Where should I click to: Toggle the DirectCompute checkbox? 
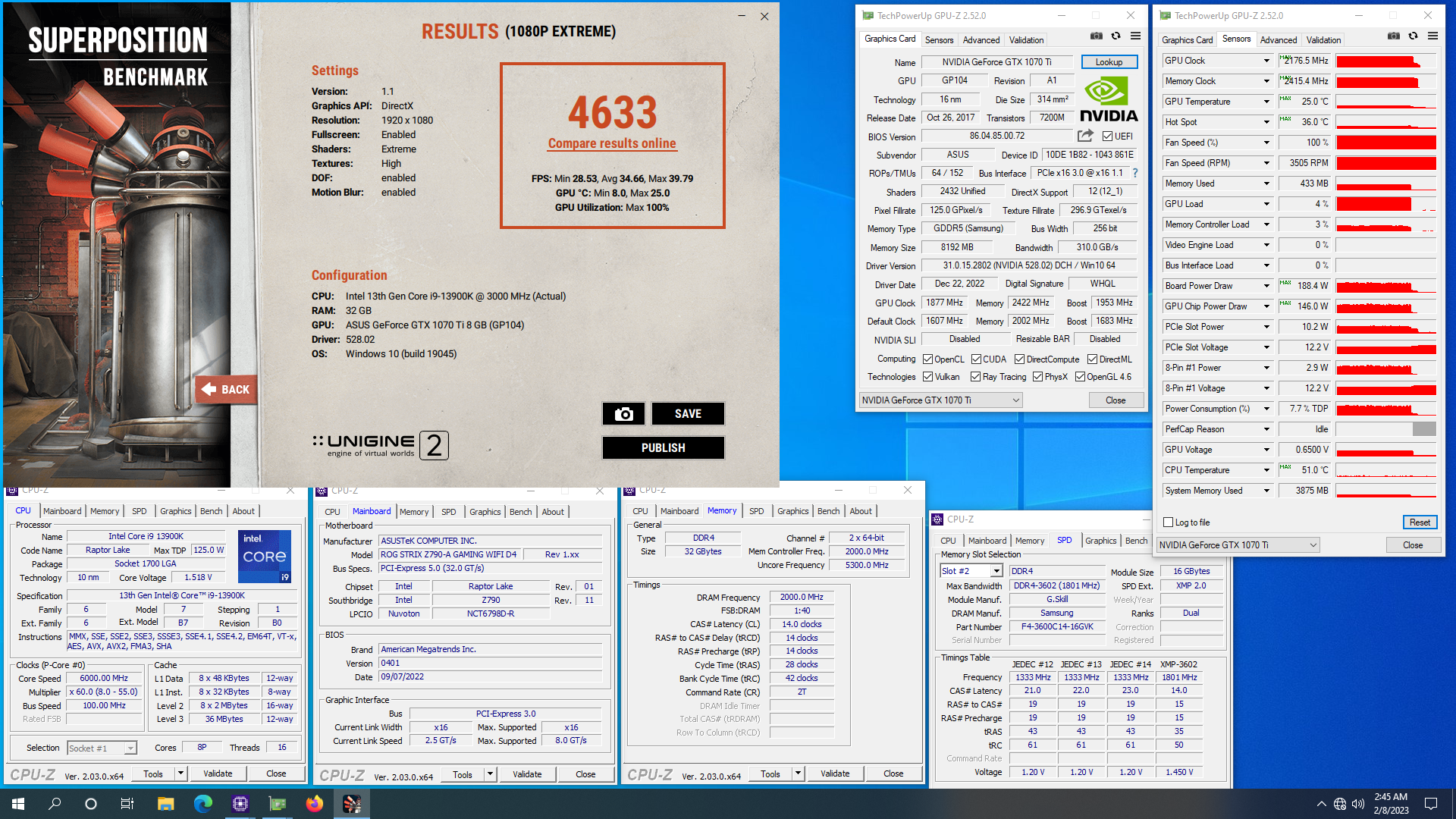(1020, 359)
